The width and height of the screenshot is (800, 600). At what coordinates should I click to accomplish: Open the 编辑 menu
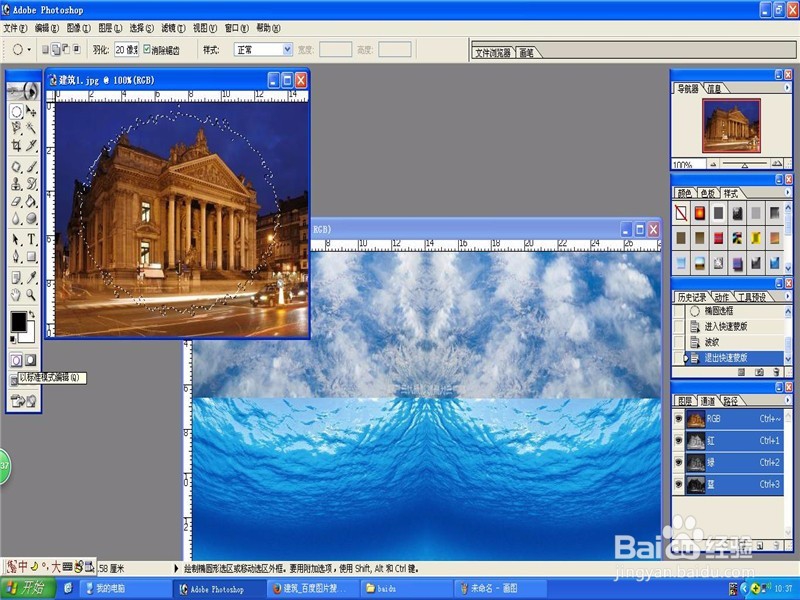click(x=47, y=29)
